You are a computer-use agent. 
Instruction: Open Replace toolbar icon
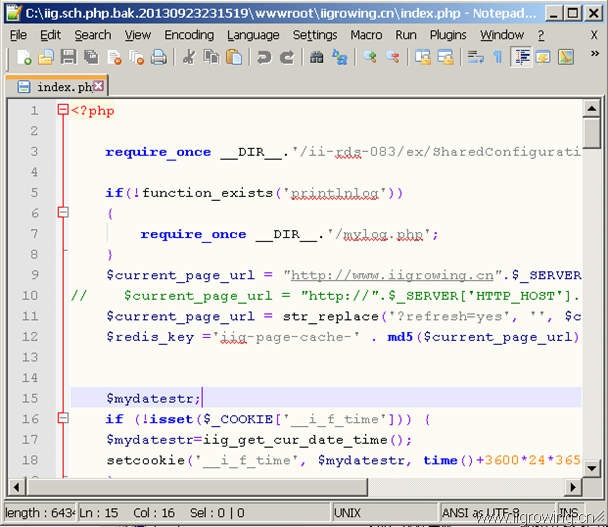pos(340,57)
